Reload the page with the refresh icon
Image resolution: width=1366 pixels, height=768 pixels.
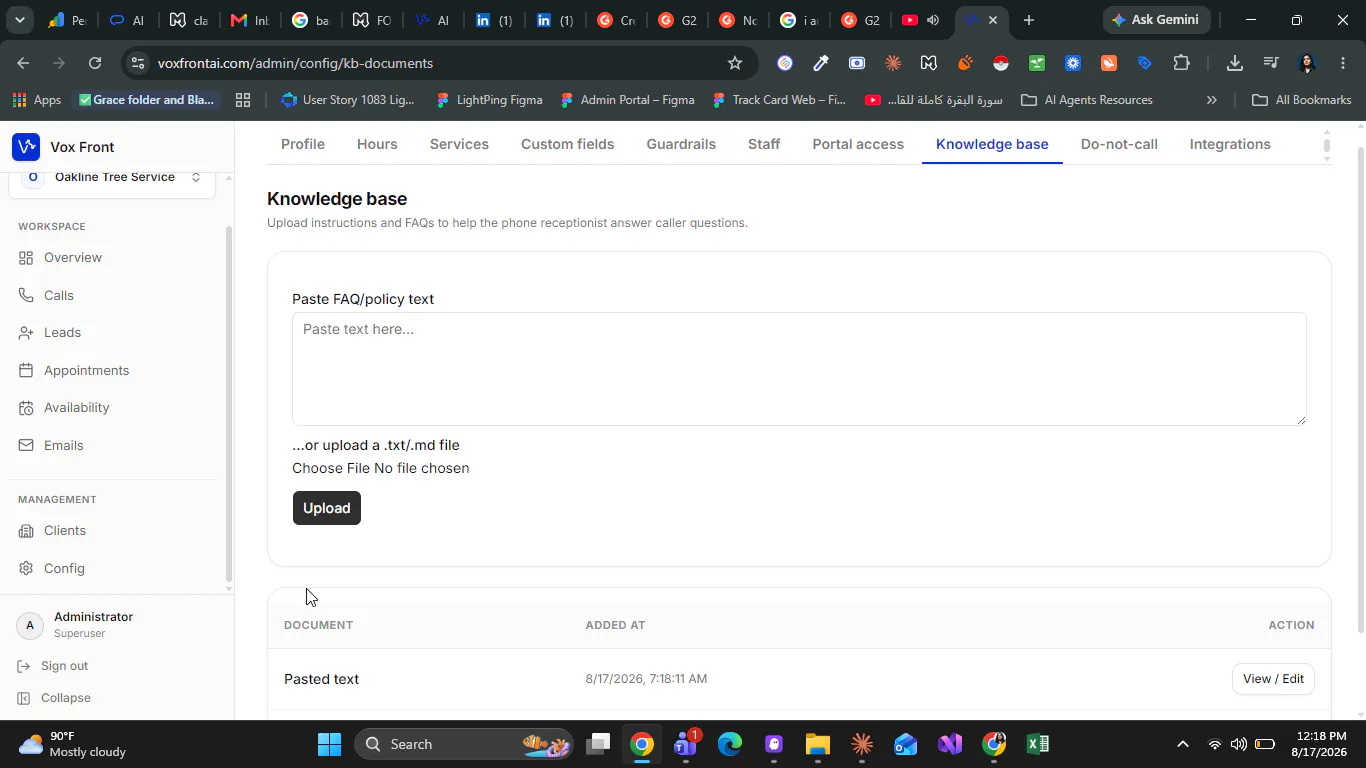pyautogui.click(x=95, y=63)
